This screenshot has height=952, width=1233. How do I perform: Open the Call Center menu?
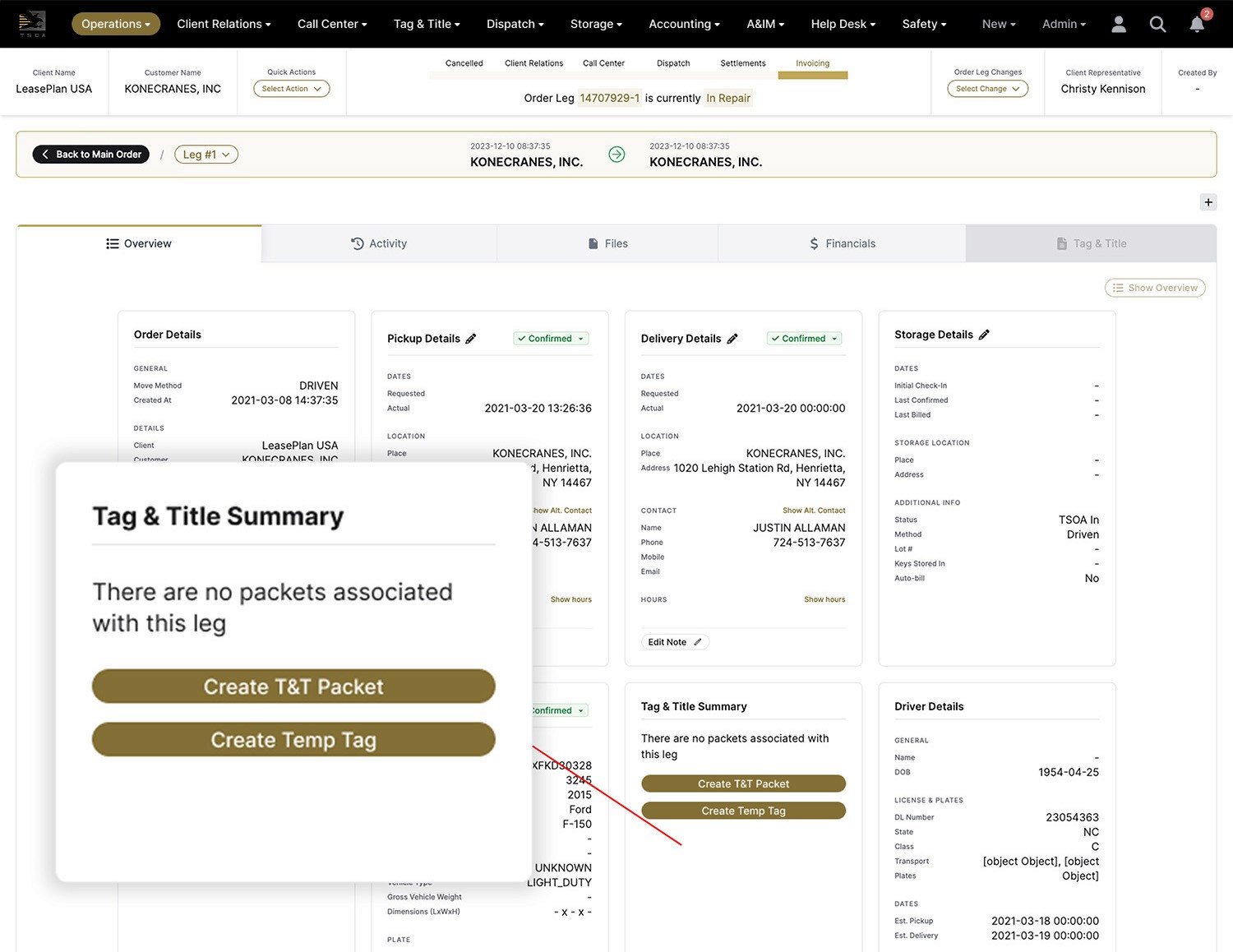coord(332,24)
